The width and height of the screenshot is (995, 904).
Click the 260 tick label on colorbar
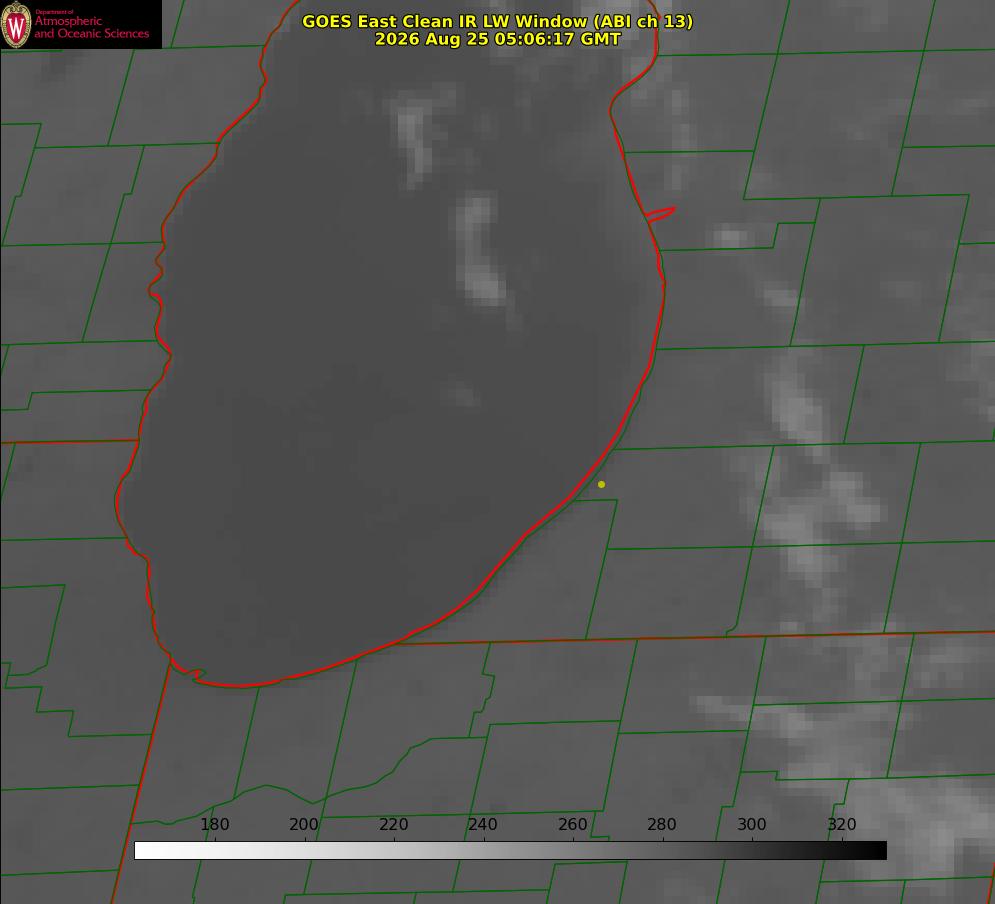572,824
